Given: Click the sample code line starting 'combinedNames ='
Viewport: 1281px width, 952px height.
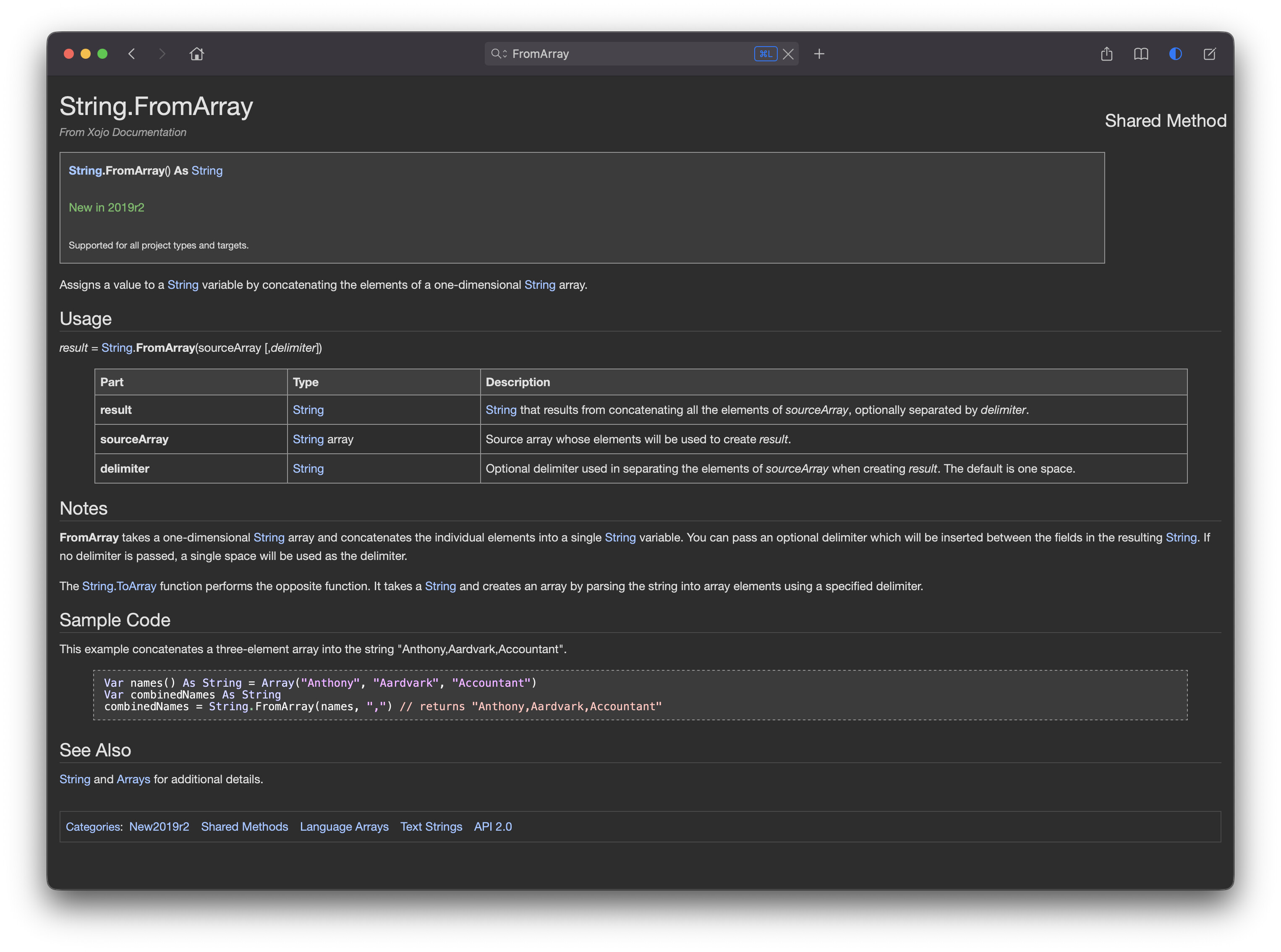Looking at the screenshot, I should tap(383, 706).
